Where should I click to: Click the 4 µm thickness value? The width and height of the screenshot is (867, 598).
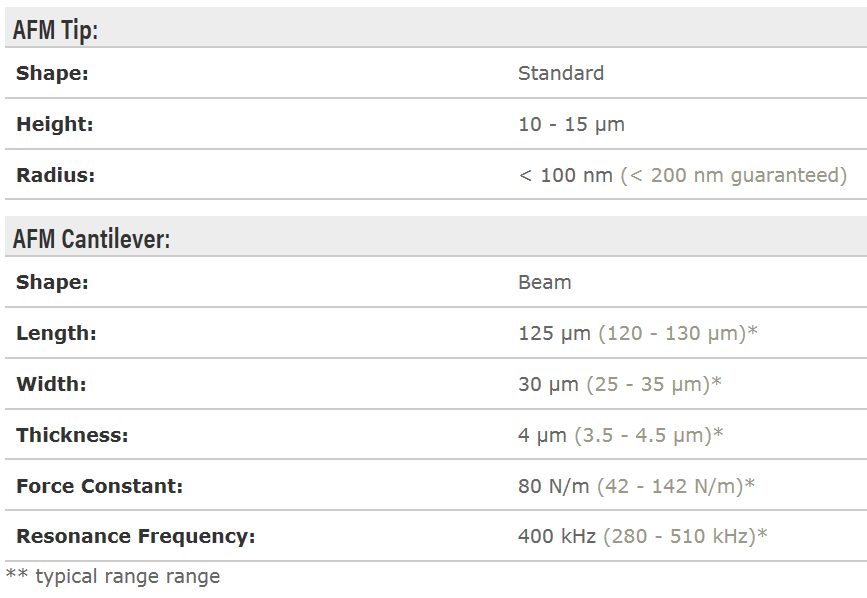[543, 435]
